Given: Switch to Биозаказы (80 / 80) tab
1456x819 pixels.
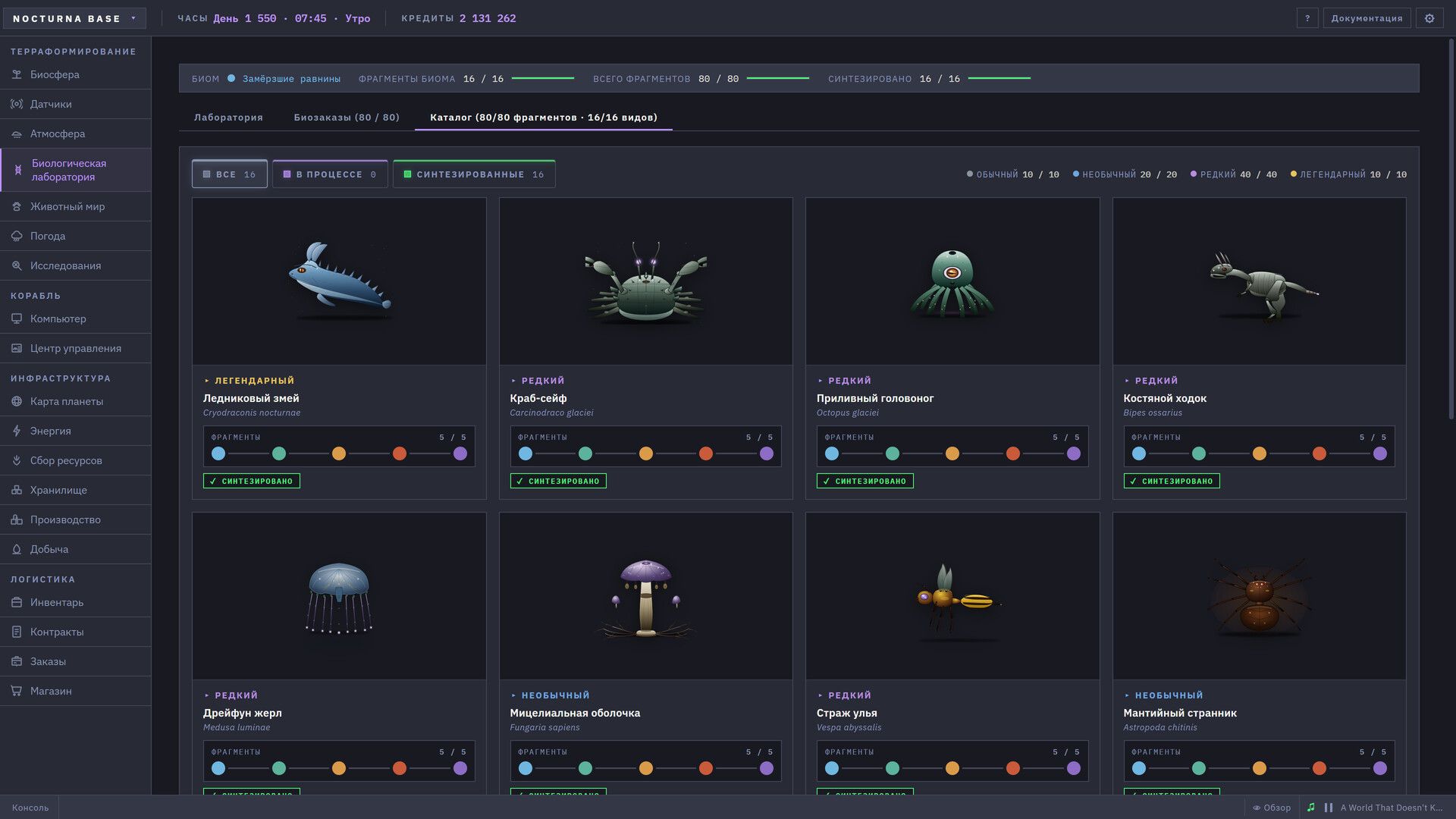Looking at the screenshot, I should point(347,118).
